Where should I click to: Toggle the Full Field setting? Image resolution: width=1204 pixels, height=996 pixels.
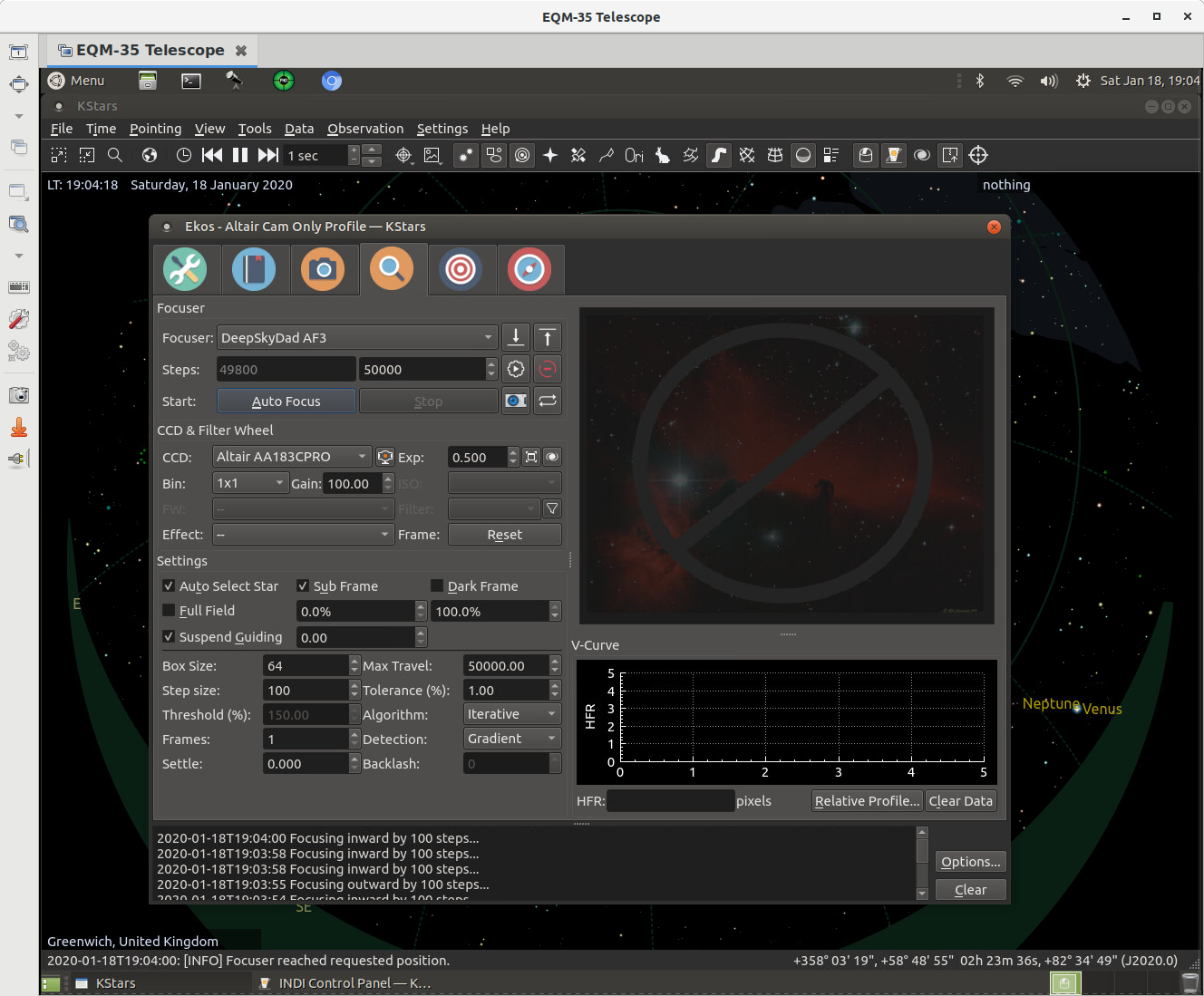tap(169, 611)
